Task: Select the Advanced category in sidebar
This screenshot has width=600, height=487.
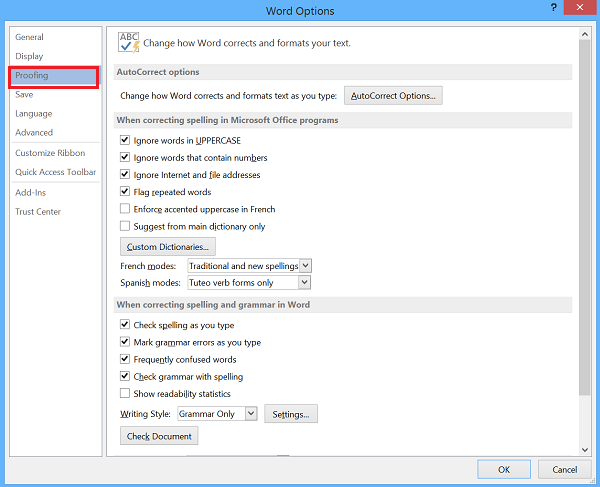Action: point(34,132)
